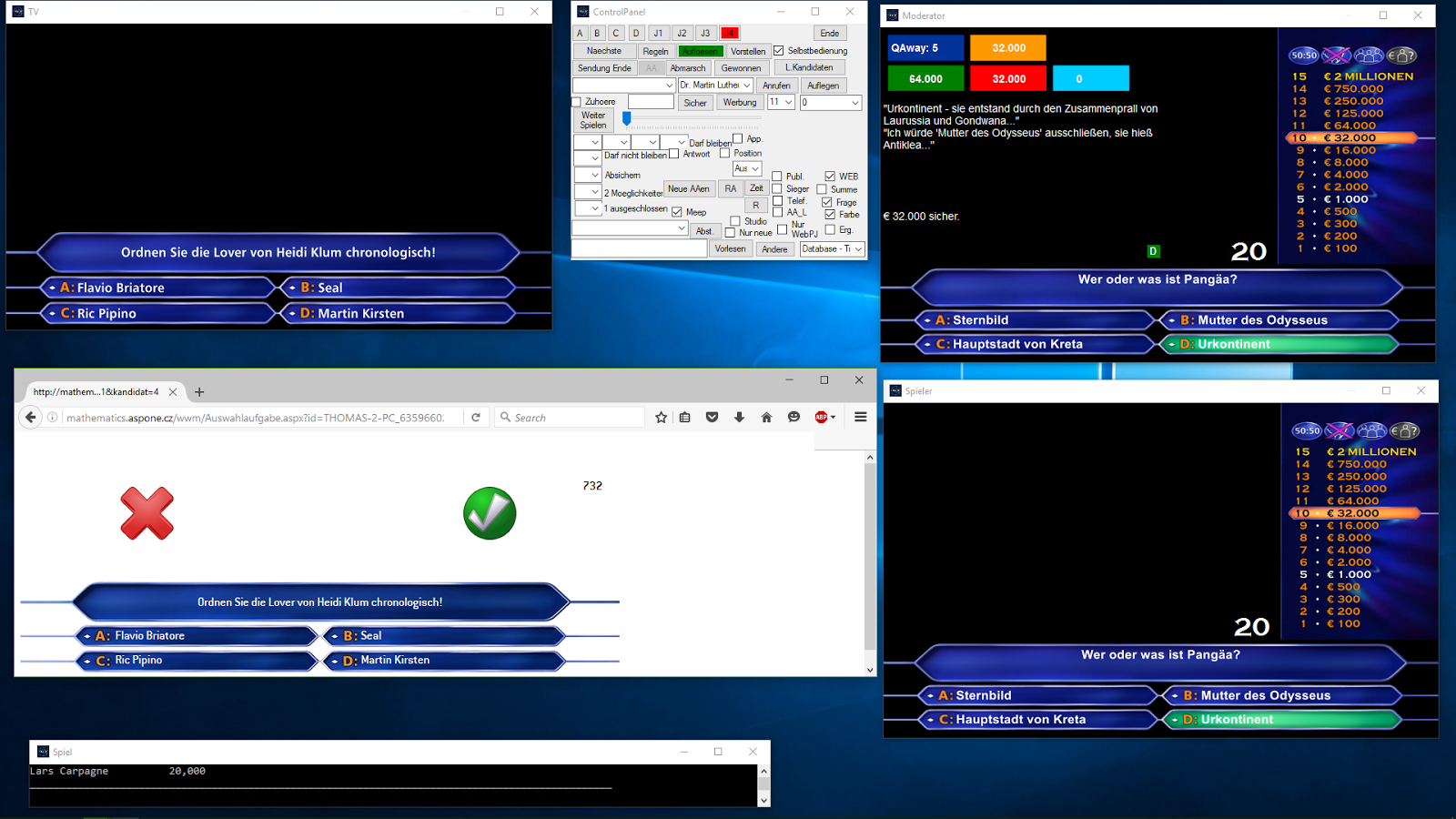Enable the Zuhoere checkbox

click(576, 102)
